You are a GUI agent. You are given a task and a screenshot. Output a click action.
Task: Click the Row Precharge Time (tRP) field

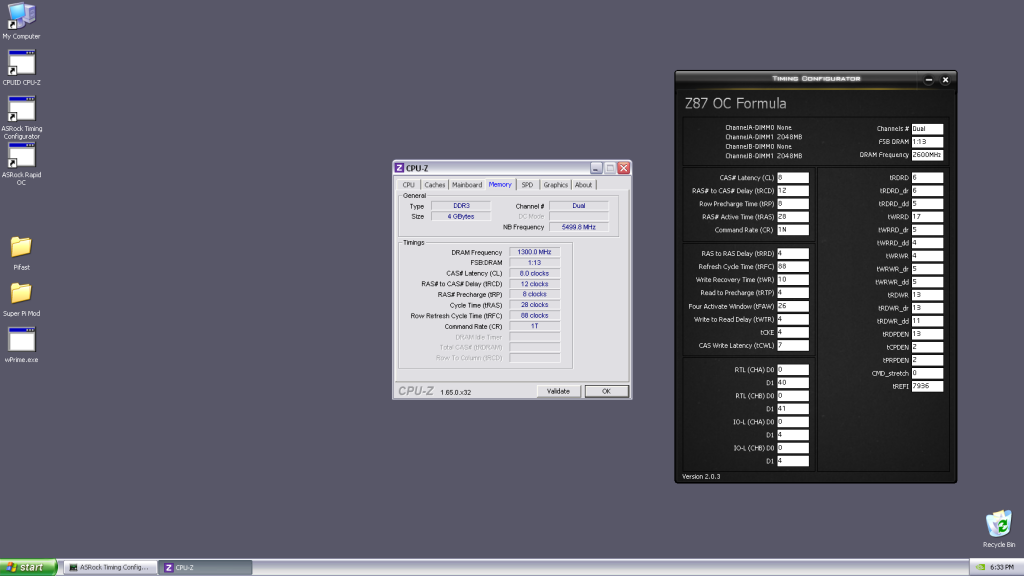793,204
